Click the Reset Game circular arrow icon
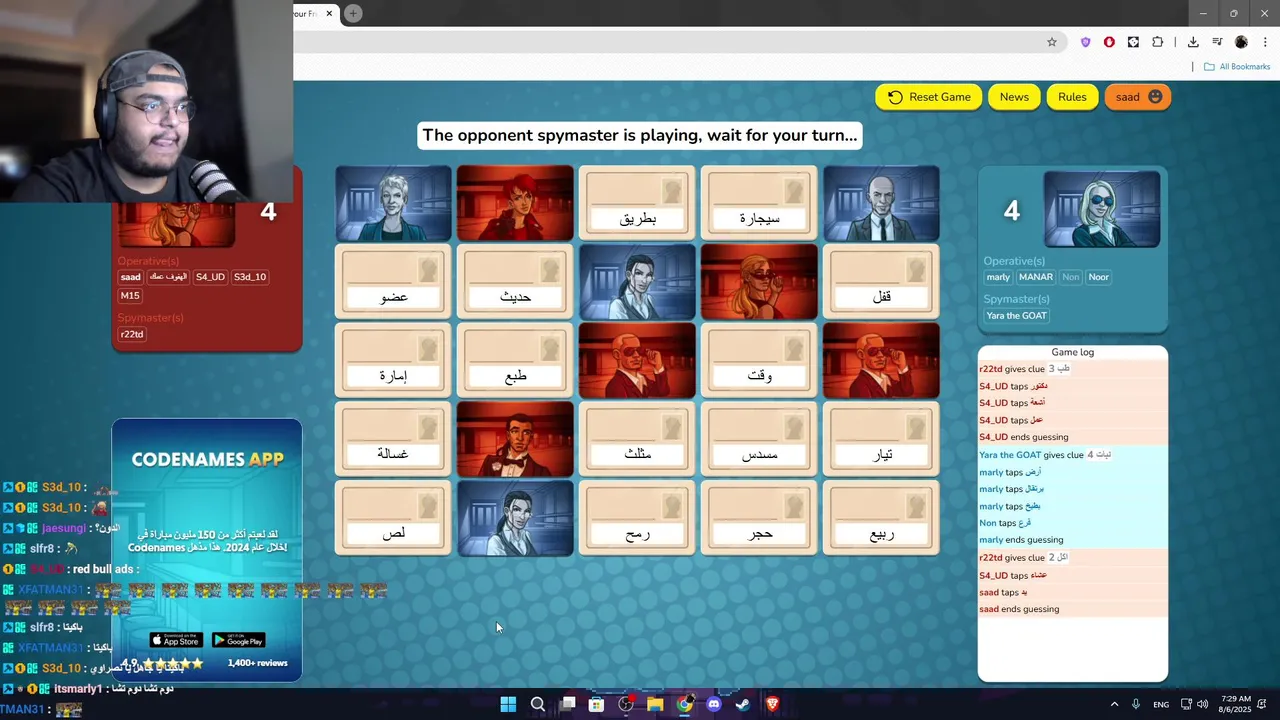The image size is (1280, 720). point(895,97)
